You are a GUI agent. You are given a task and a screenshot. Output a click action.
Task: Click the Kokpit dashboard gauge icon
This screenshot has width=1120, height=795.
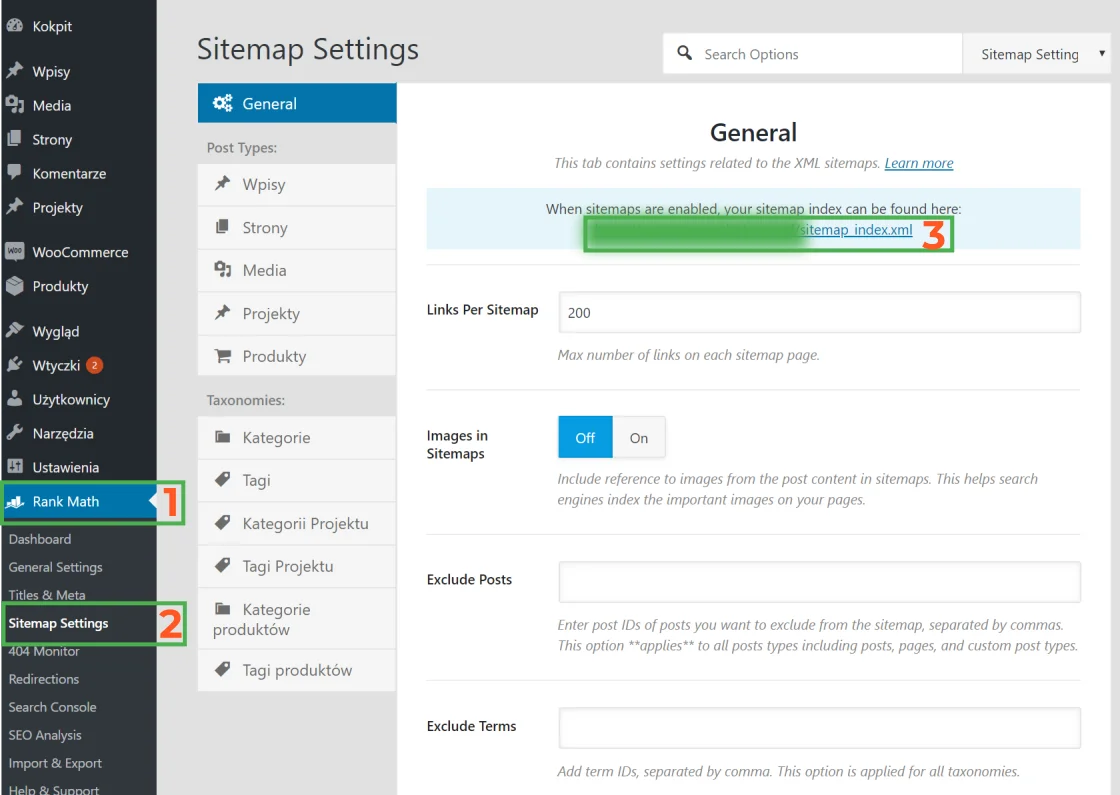[14, 26]
